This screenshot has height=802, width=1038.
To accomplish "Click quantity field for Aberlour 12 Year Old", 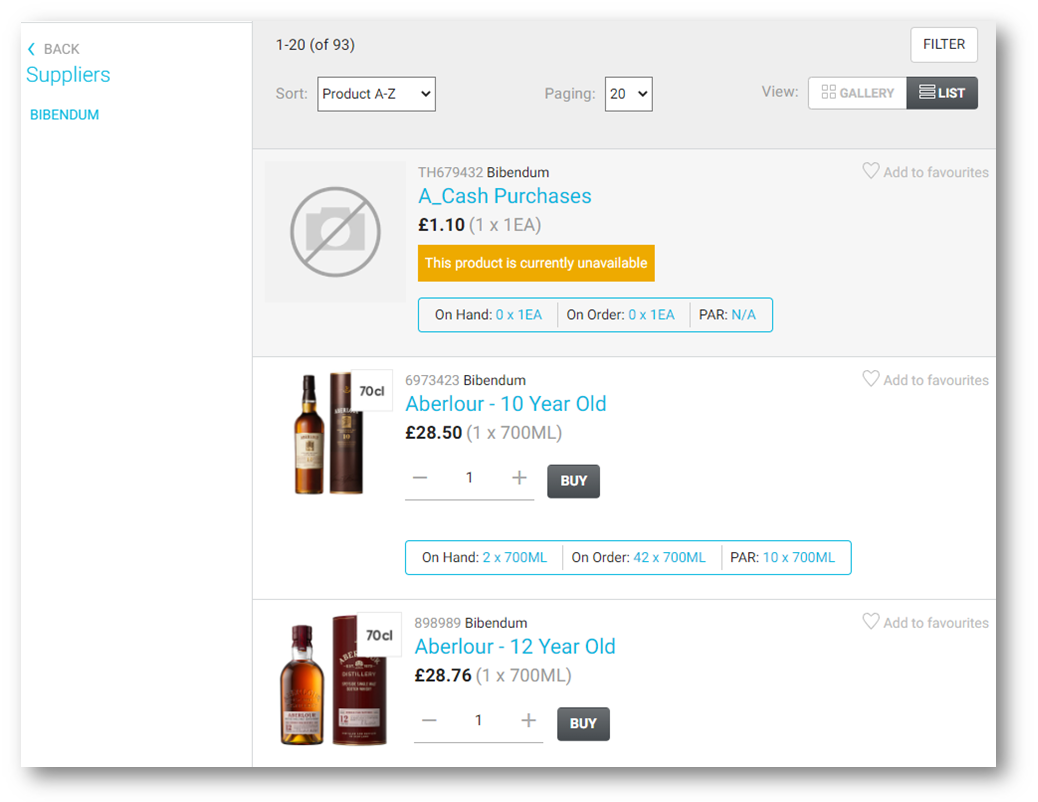I will [478, 721].
